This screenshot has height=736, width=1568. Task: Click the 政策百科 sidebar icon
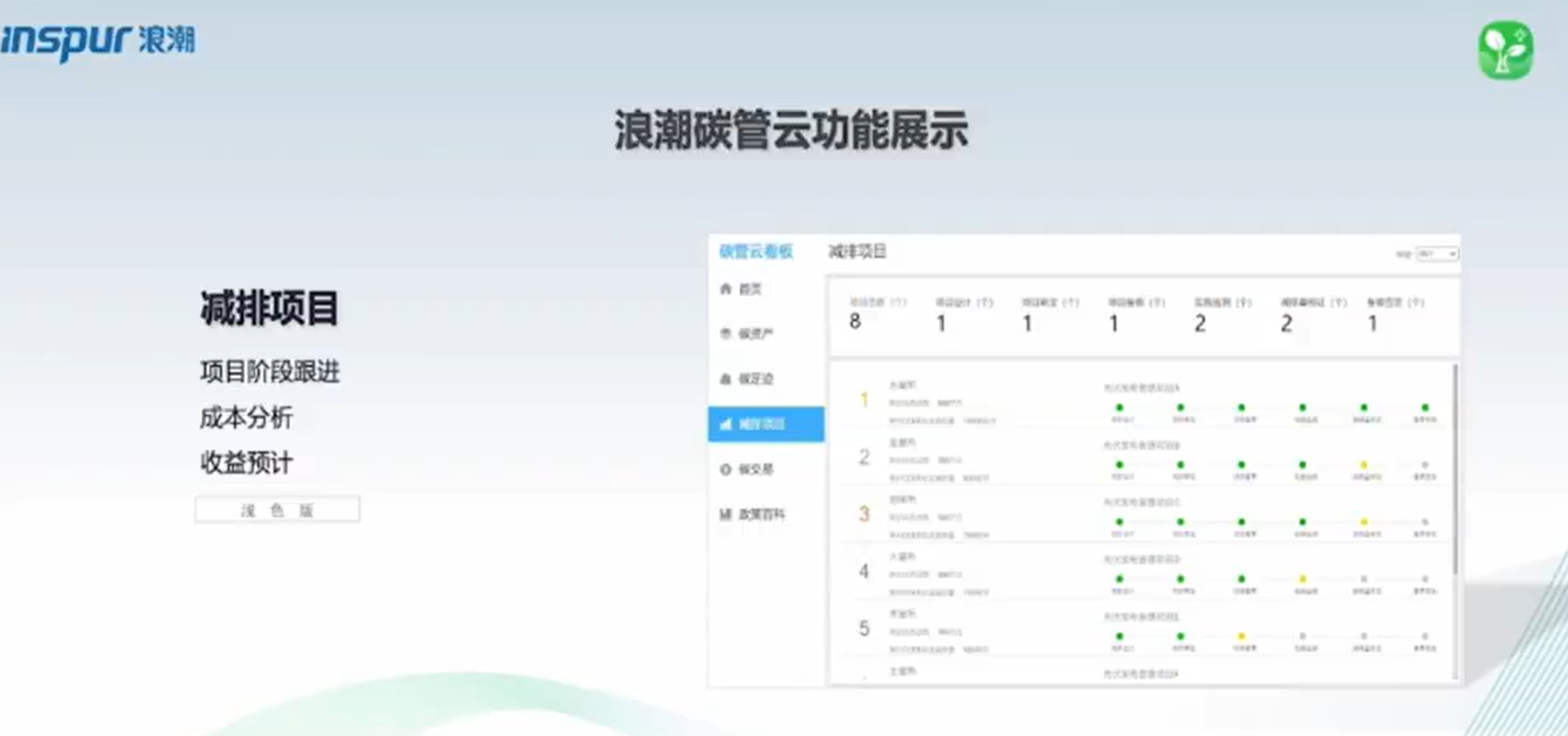[x=725, y=514]
